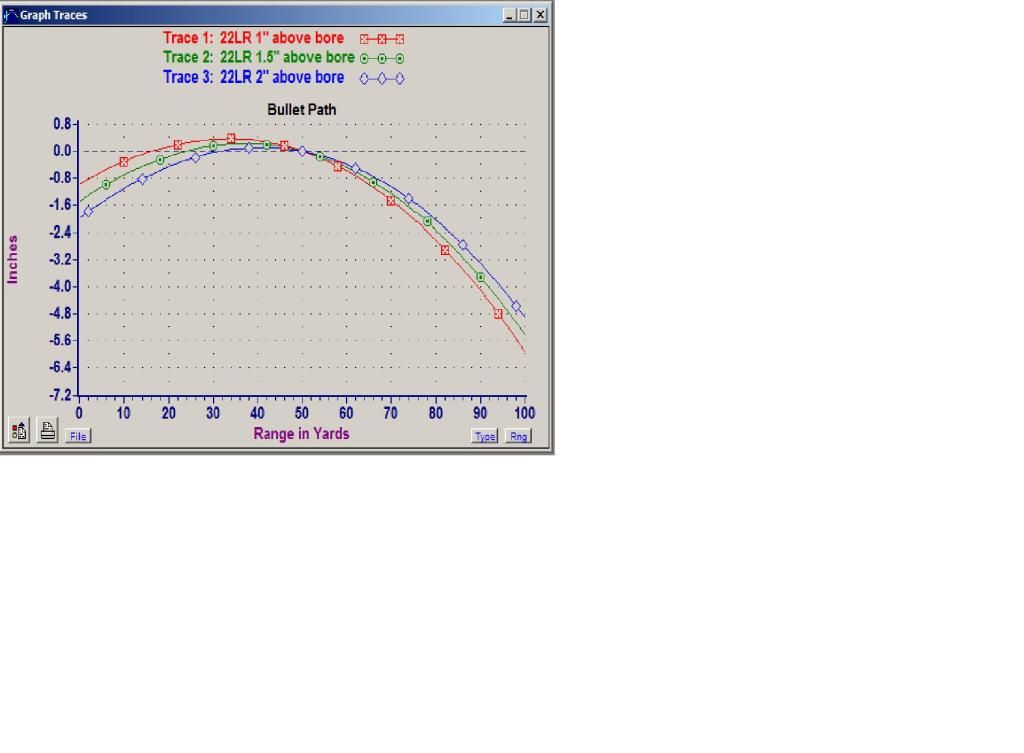Open the File button options
1024x753 pixels.
[x=77, y=436]
